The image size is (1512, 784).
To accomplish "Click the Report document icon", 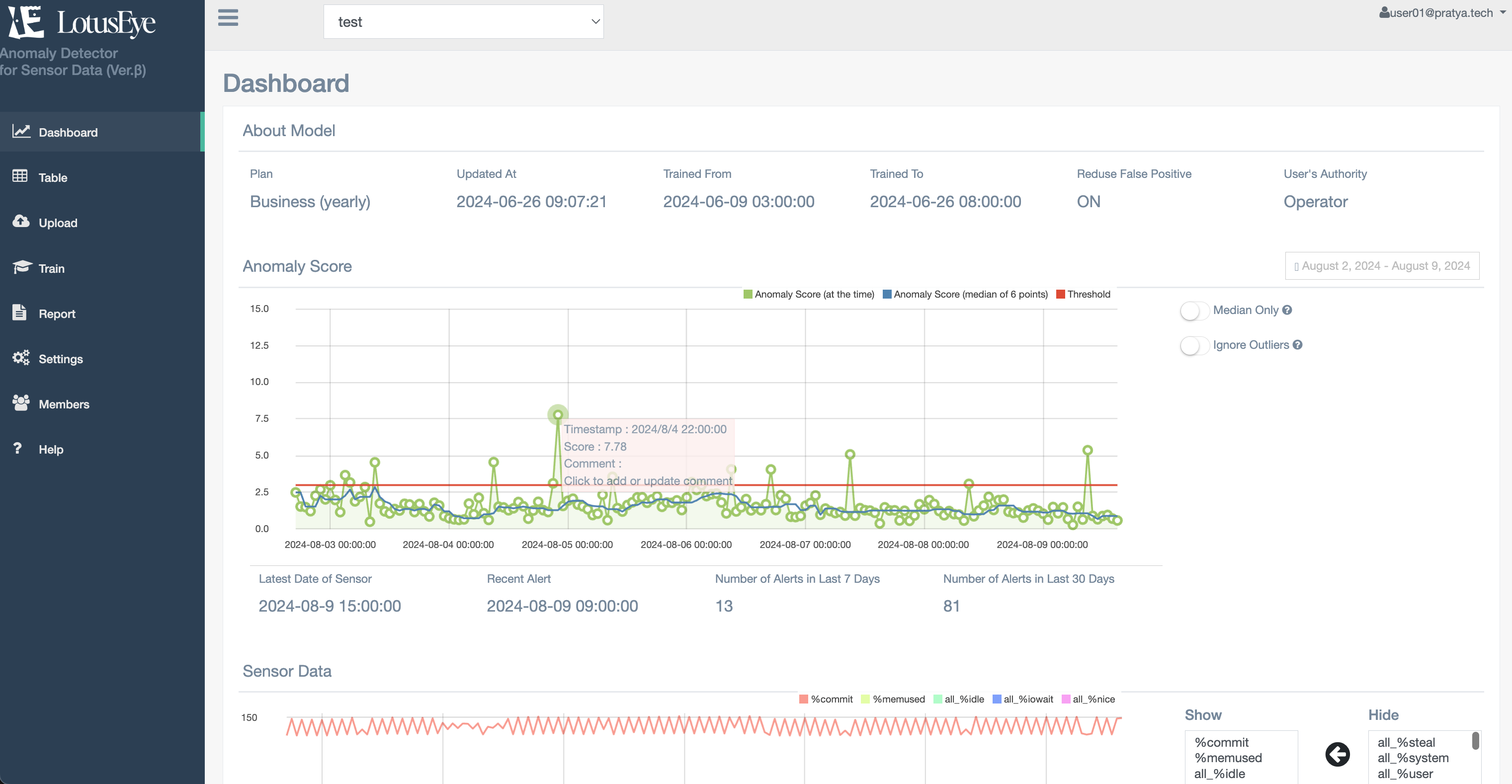I will tap(19, 312).
